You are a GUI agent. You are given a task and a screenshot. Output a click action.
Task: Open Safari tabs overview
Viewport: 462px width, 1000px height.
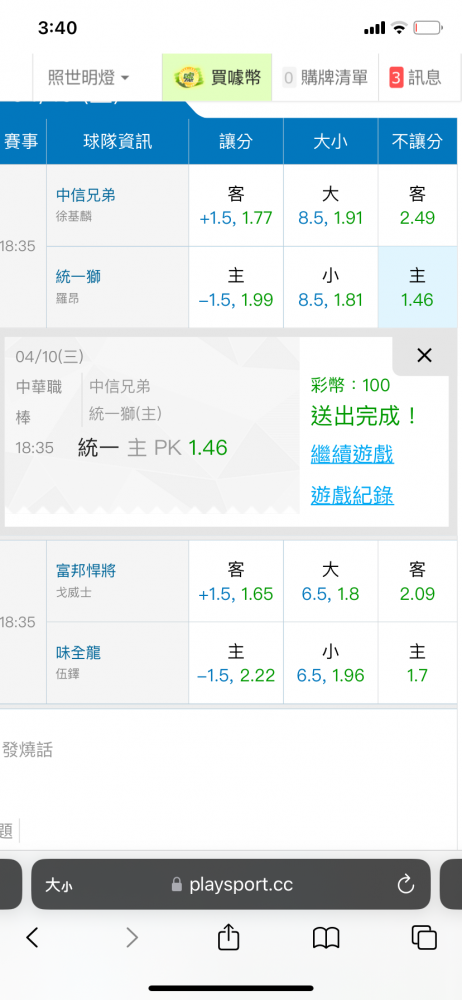click(424, 938)
